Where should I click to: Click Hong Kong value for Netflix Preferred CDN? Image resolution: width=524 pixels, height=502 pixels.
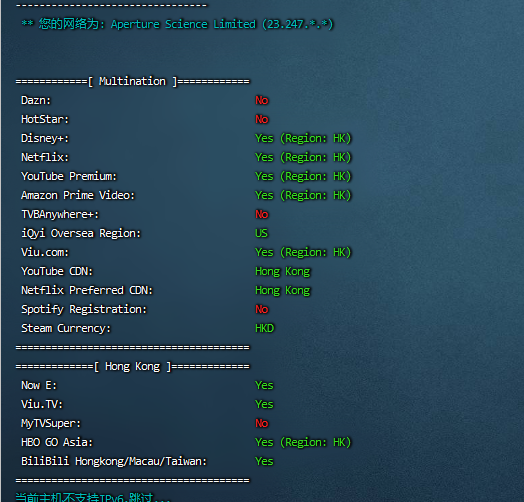[283, 291]
